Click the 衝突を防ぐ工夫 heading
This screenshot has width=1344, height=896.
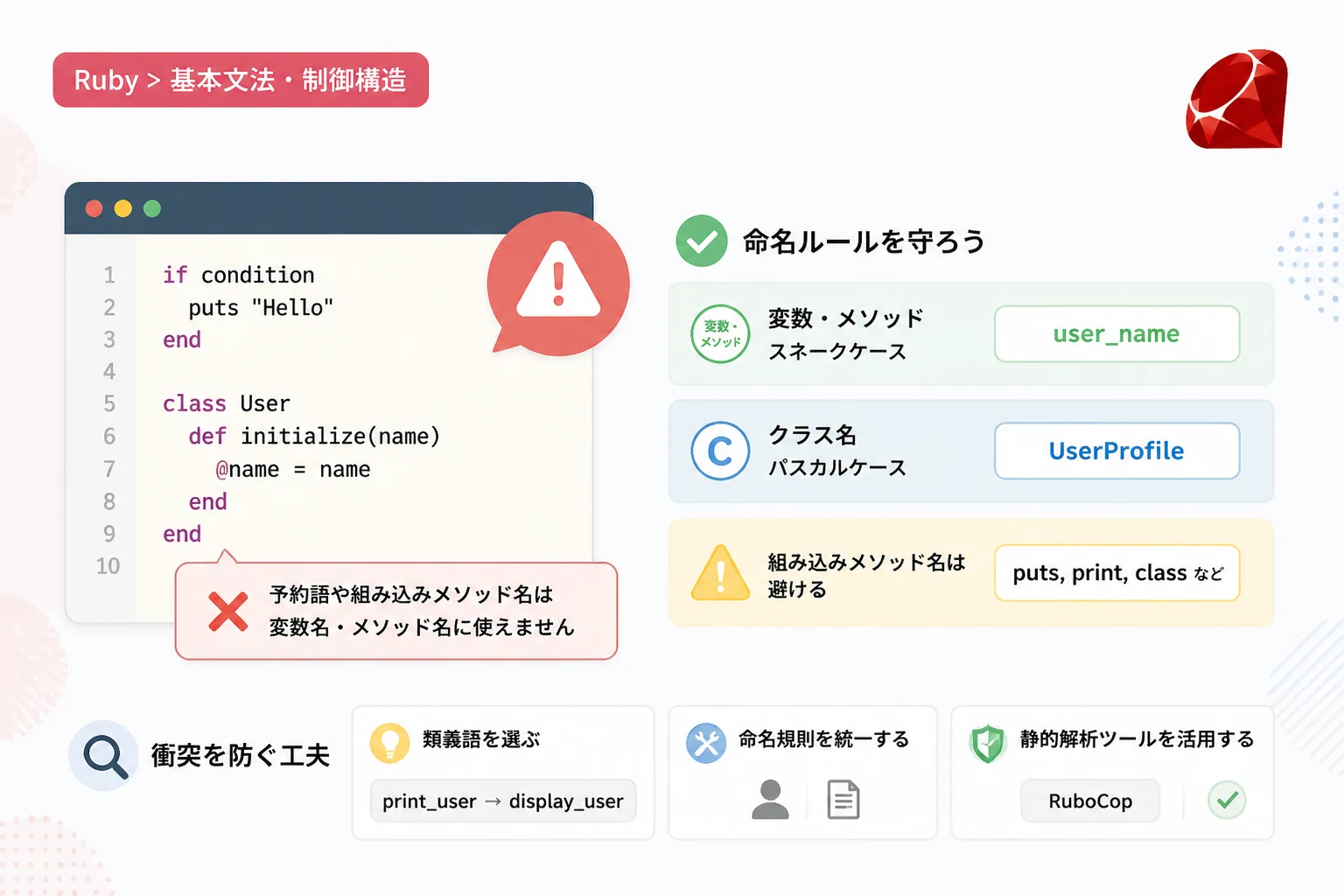[241, 755]
